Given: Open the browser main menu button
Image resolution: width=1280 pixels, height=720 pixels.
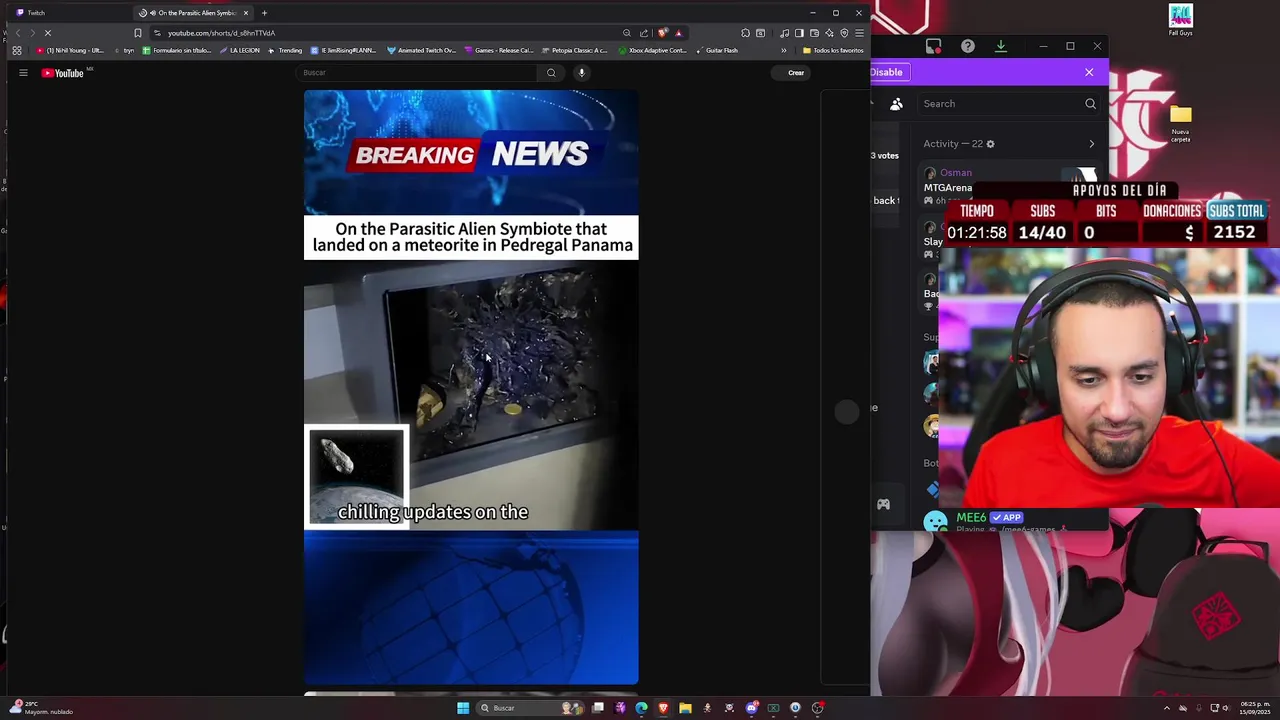Looking at the screenshot, I should coord(859,33).
